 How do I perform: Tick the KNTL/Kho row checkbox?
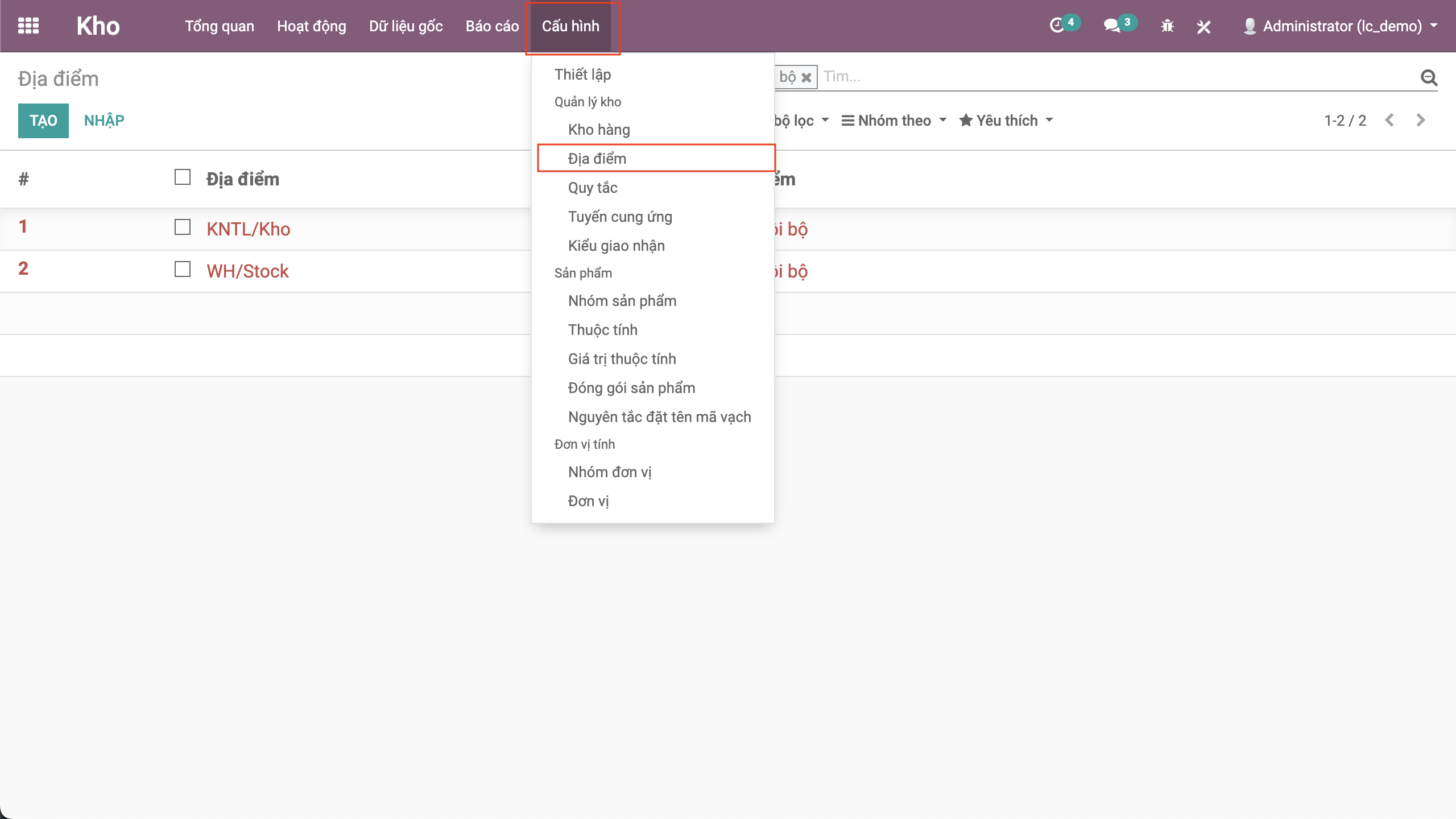tap(183, 227)
